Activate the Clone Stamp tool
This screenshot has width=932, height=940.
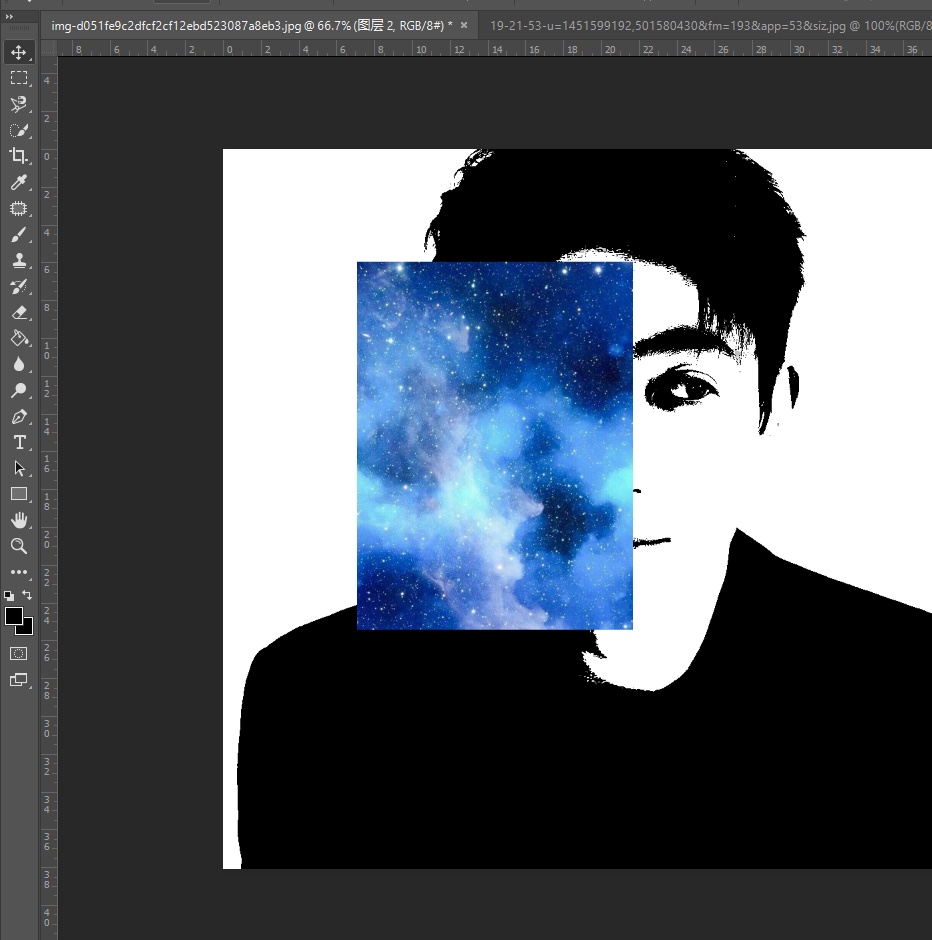(18, 261)
